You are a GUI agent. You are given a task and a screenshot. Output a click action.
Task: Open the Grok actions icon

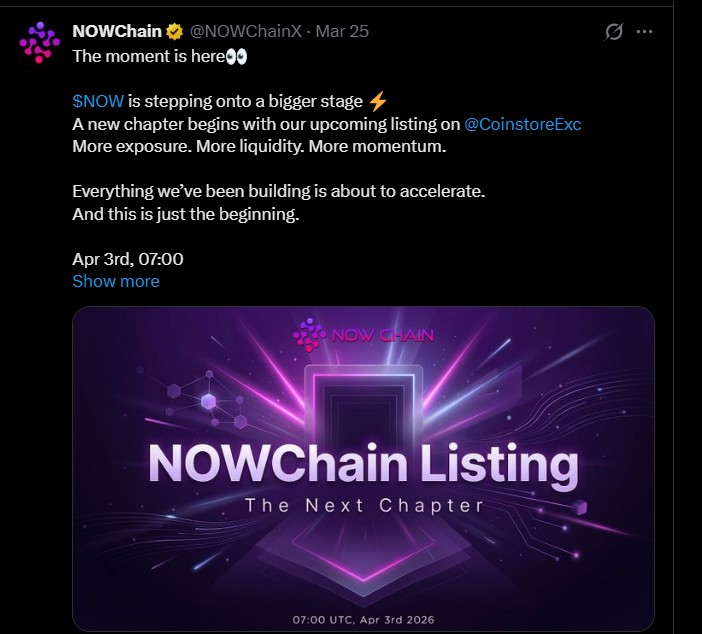(x=615, y=31)
